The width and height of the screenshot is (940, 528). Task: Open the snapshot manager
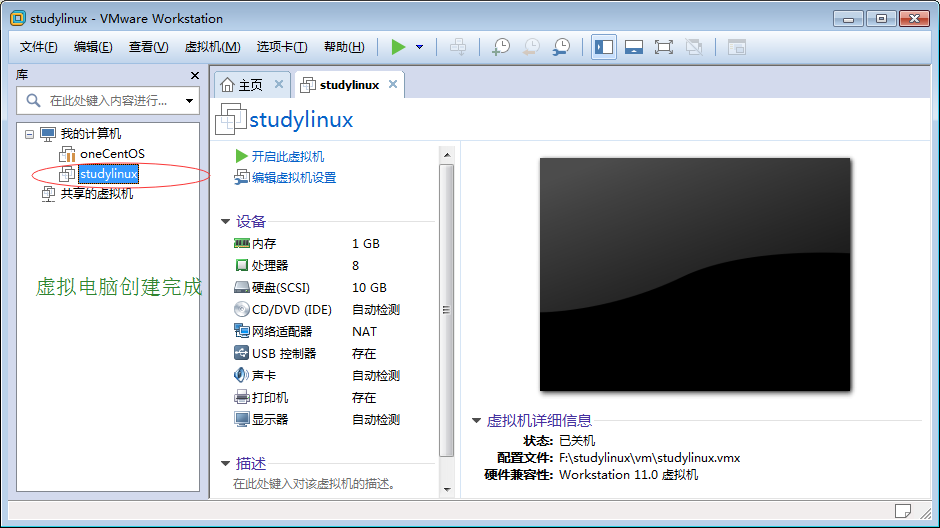pyautogui.click(x=562, y=47)
